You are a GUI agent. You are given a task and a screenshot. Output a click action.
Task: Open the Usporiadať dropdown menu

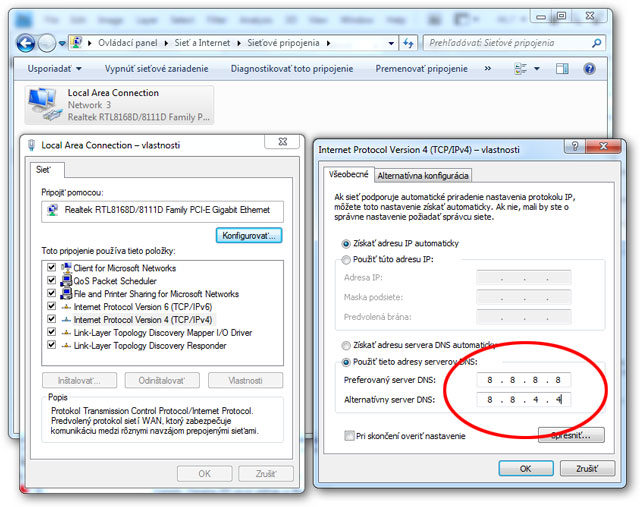(x=54, y=69)
